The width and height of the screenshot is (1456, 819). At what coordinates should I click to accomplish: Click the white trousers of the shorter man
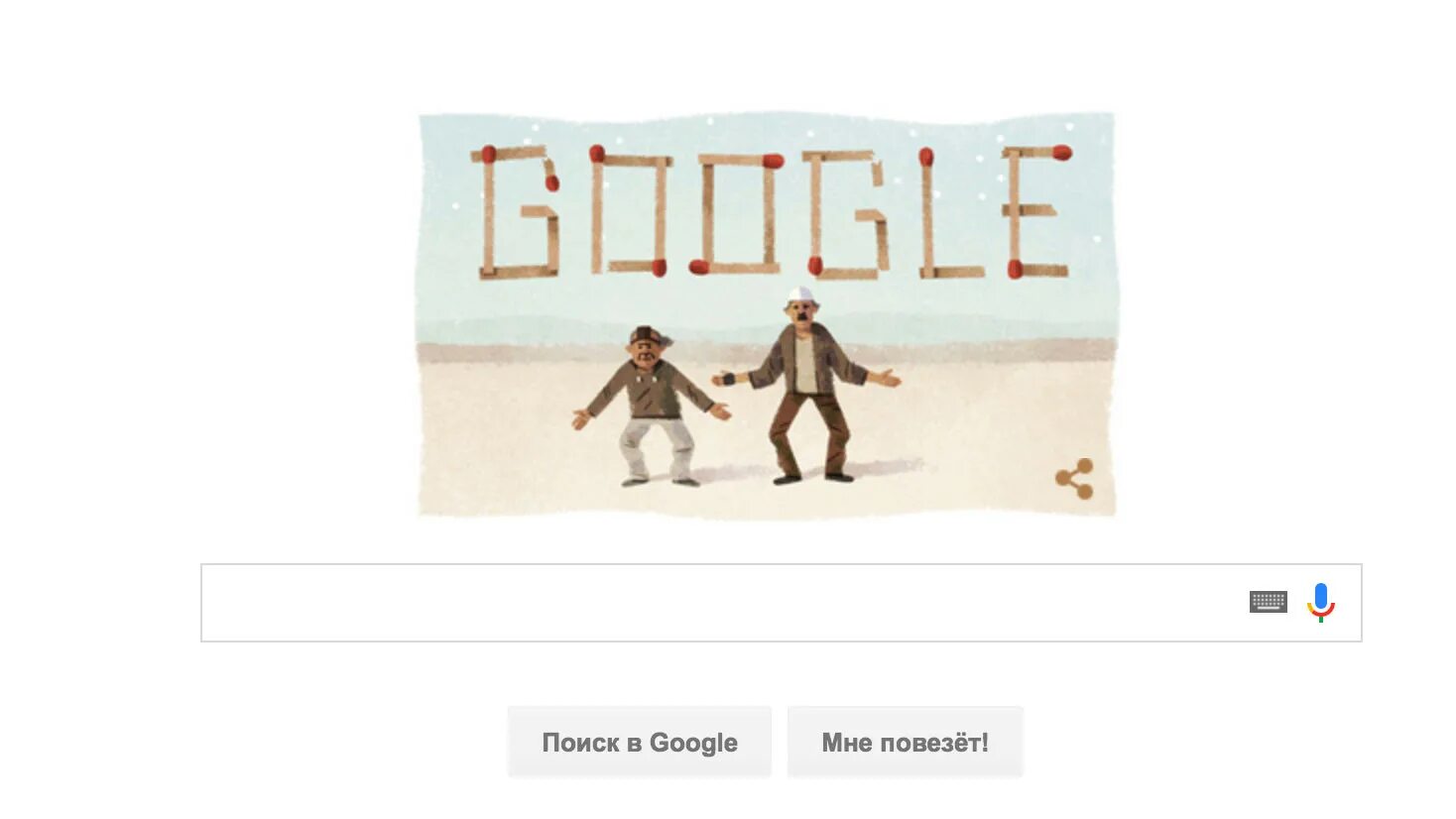click(x=658, y=449)
